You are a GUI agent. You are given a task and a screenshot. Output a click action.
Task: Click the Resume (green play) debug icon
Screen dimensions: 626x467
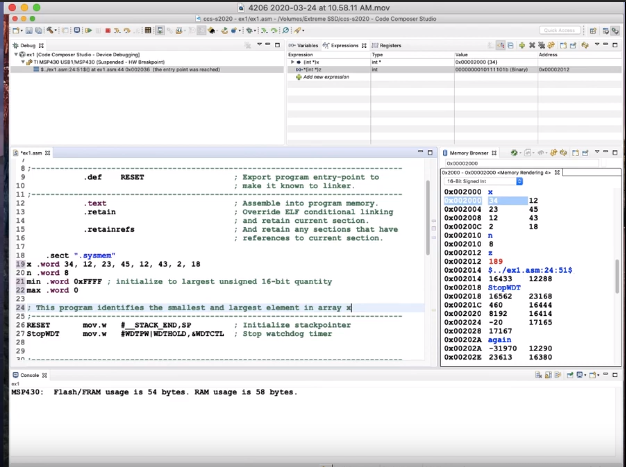[x=88, y=30]
